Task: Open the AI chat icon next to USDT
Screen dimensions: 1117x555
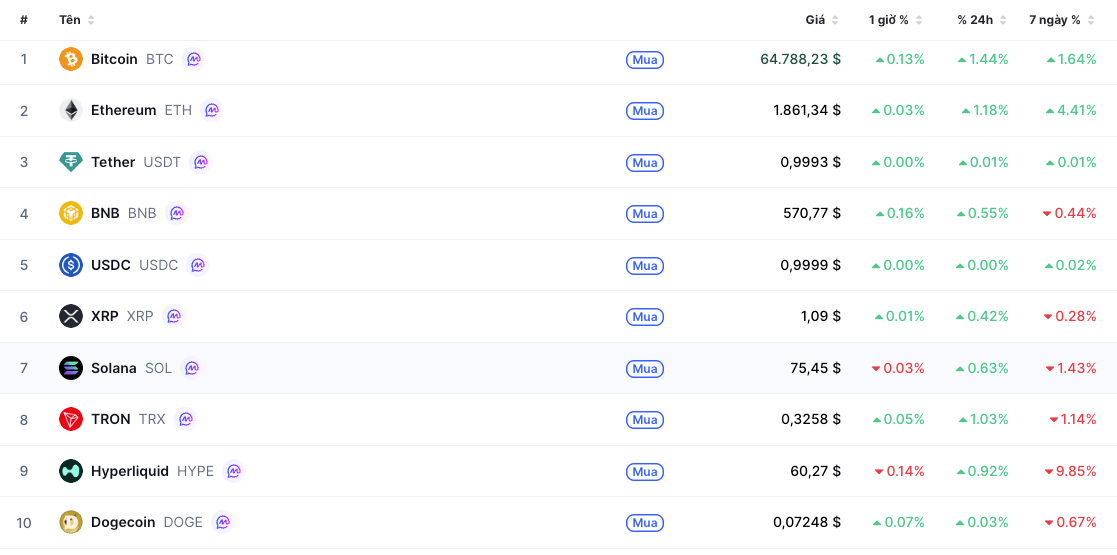Action: coord(201,162)
